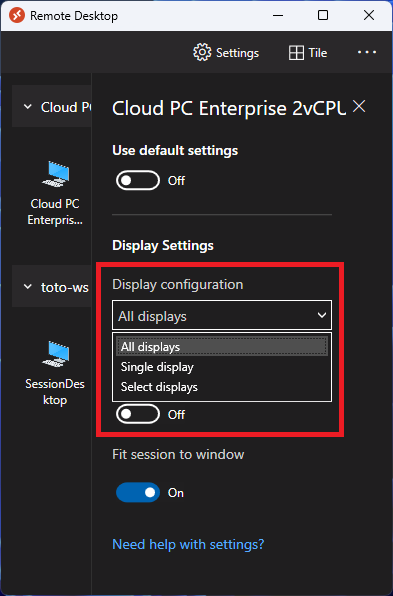393x596 pixels.
Task: Collapse the Cloud PC workspace group
Action: pyautogui.click(x=28, y=107)
